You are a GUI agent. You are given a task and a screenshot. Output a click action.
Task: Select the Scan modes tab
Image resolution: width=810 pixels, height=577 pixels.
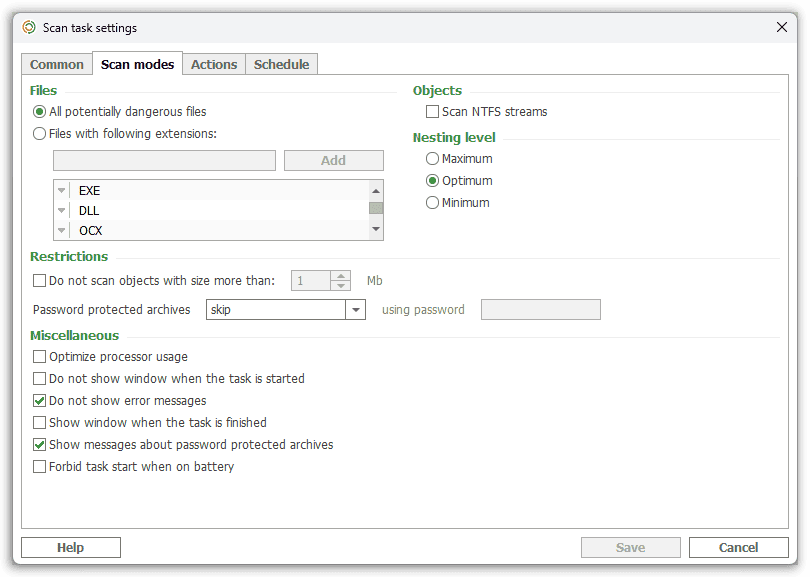[x=137, y=64]
